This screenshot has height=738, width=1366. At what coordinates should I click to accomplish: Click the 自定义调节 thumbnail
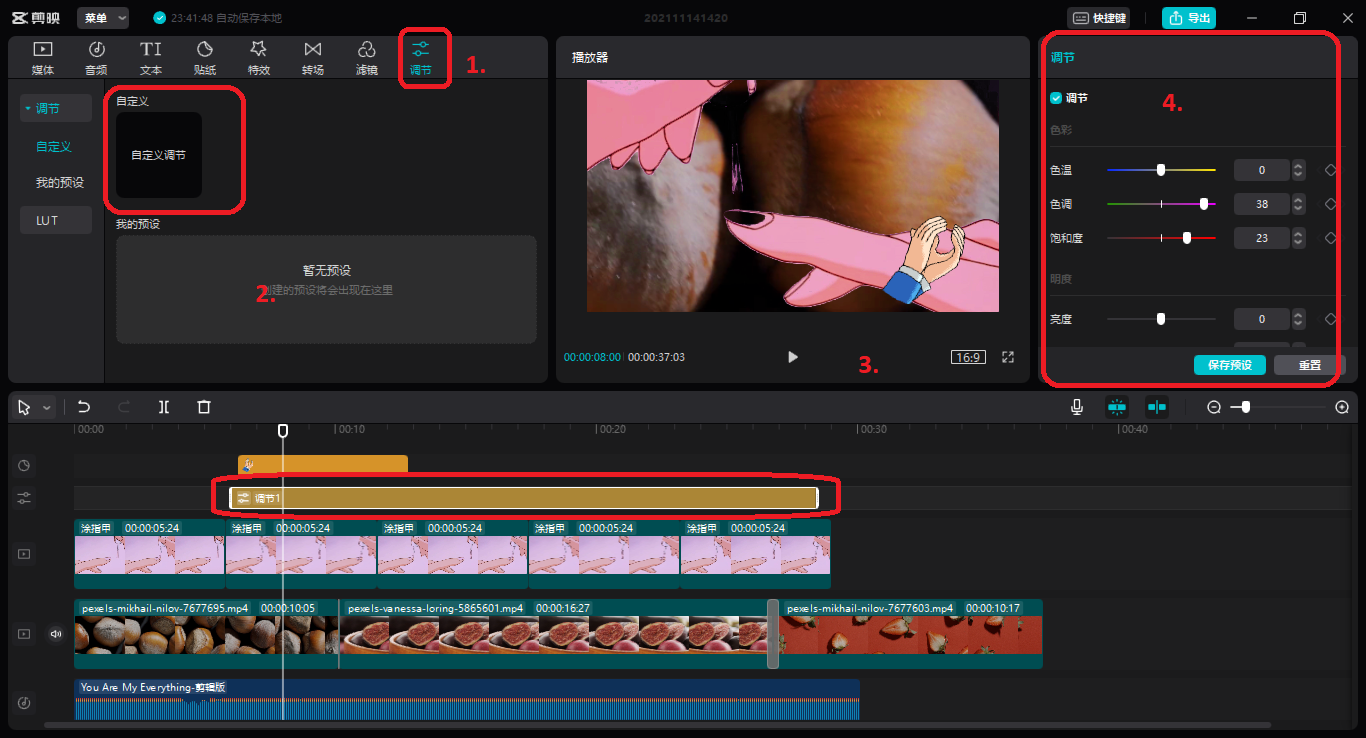point(159,155)
